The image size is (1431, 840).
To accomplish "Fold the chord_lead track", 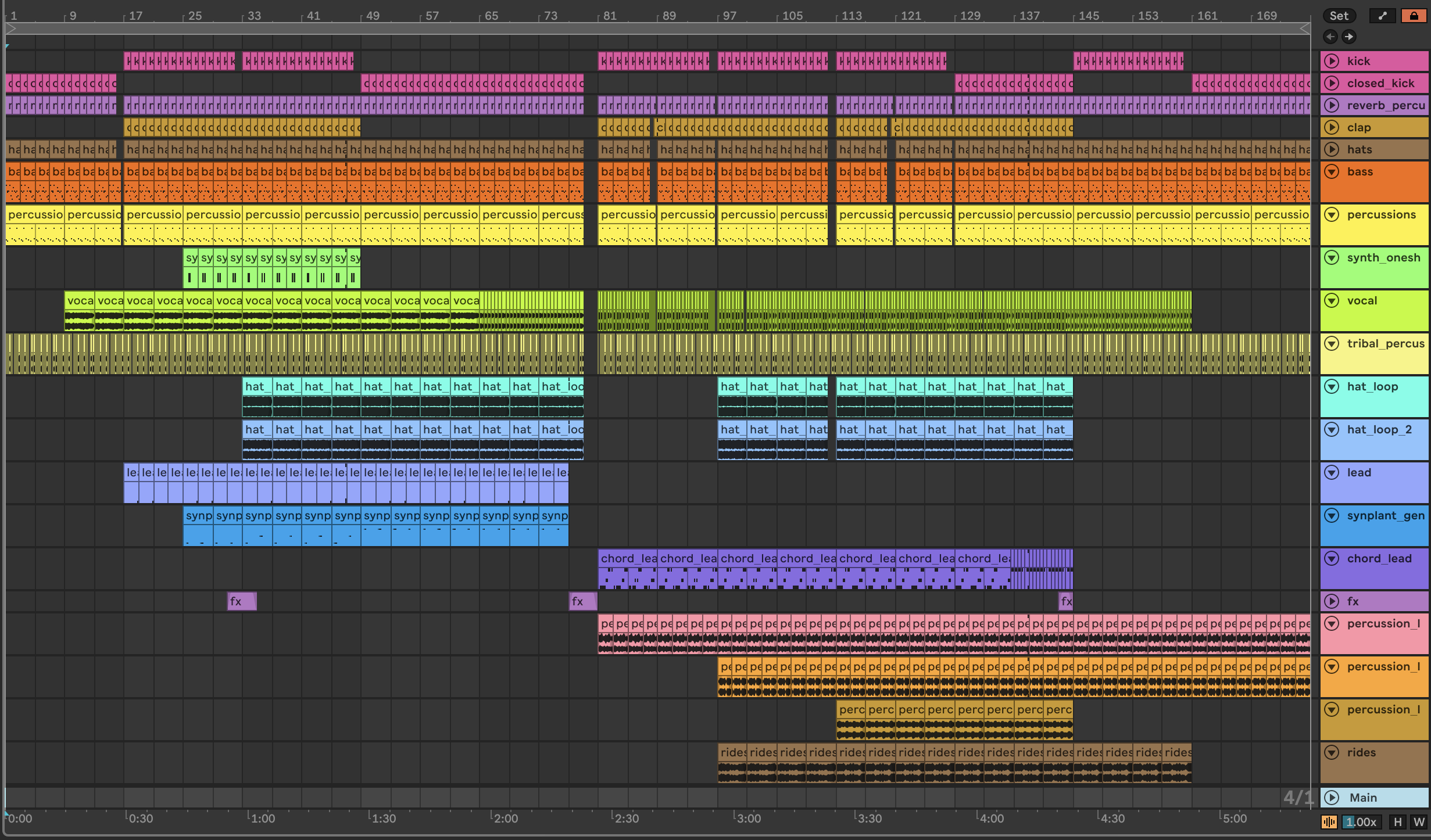I will click(1332, 558).
